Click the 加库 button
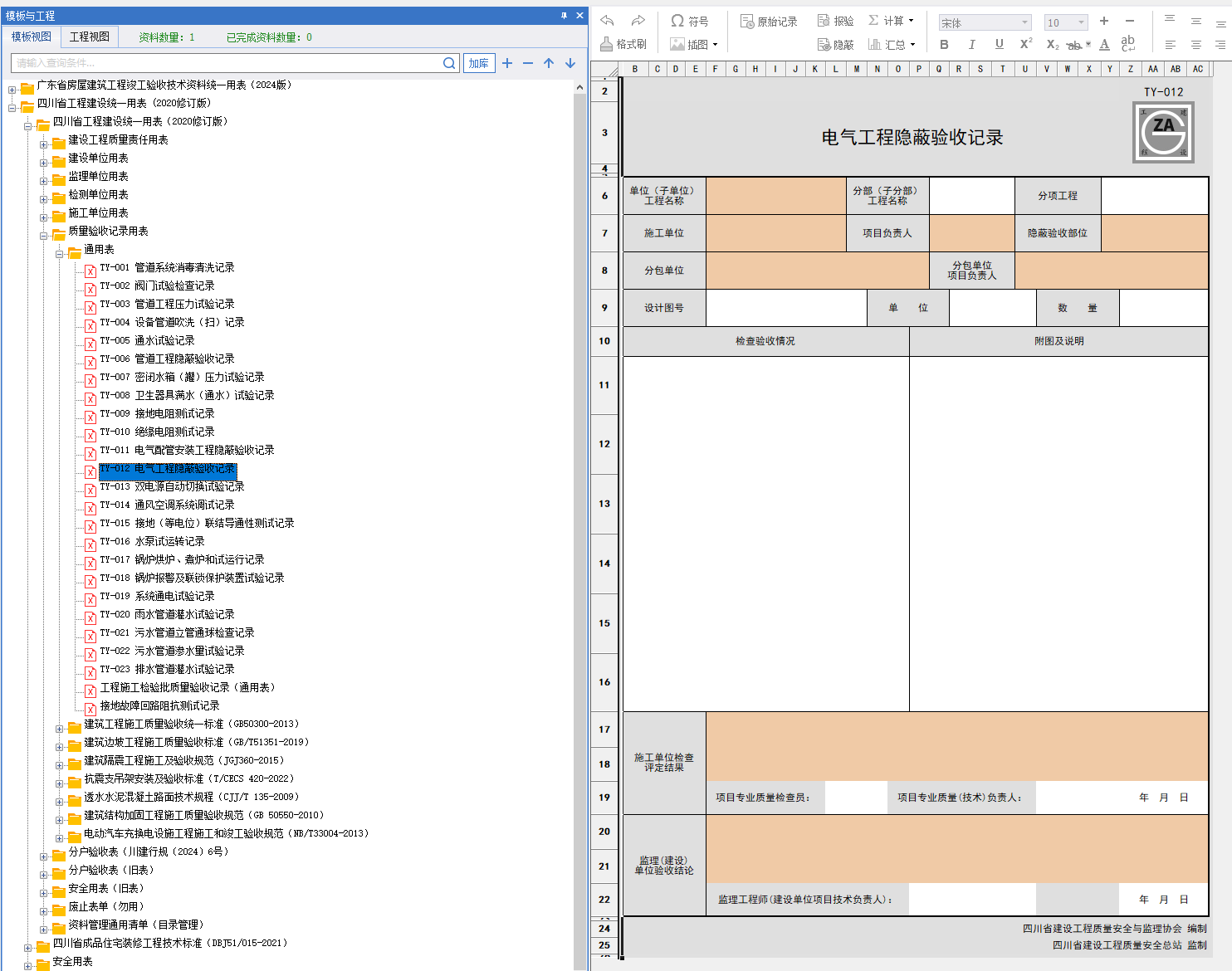 (x=479, y=63)
